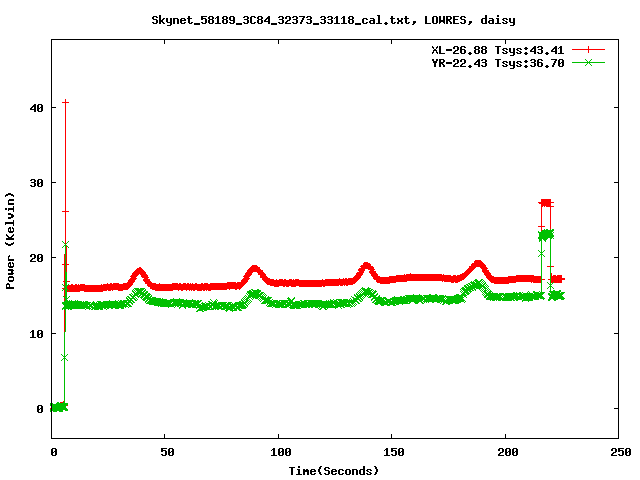Click the y-axis tick label 30
This screenshot has height=480, width=640.
tap(37, 183)
